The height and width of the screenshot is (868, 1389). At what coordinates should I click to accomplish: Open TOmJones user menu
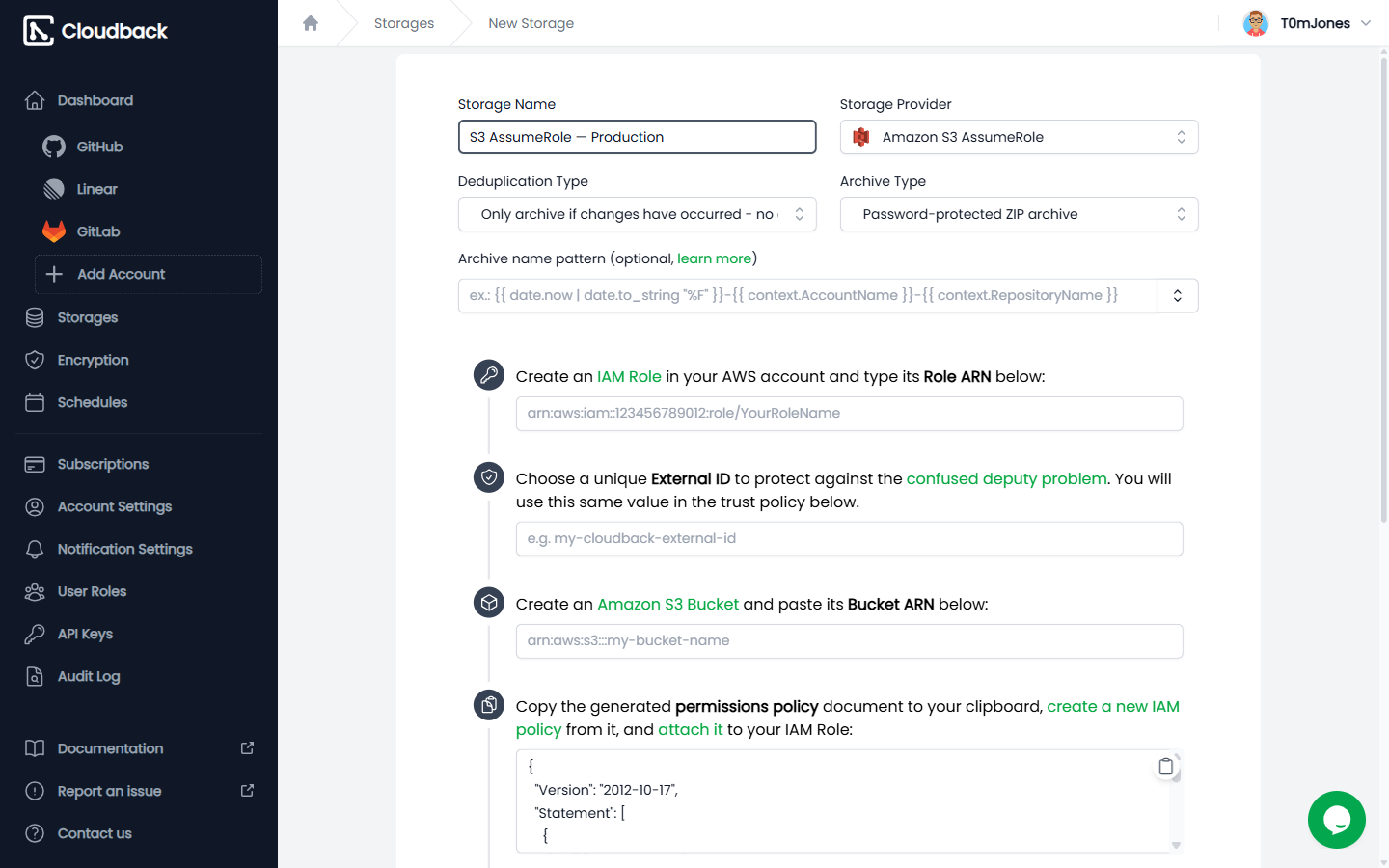pyautogui.click(x=1307, y=23)
